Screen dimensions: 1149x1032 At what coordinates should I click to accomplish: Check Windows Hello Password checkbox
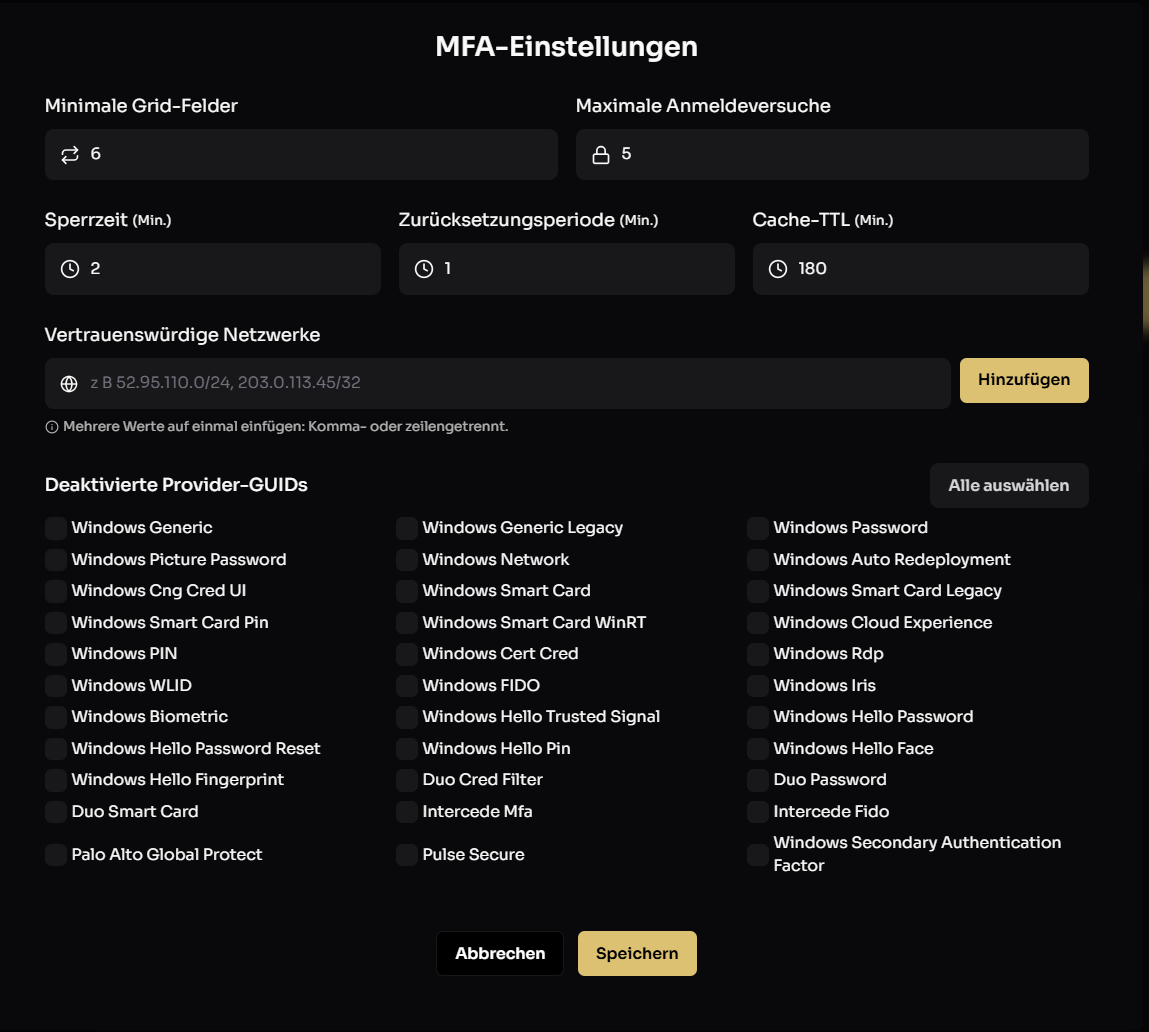coord(758,717)
